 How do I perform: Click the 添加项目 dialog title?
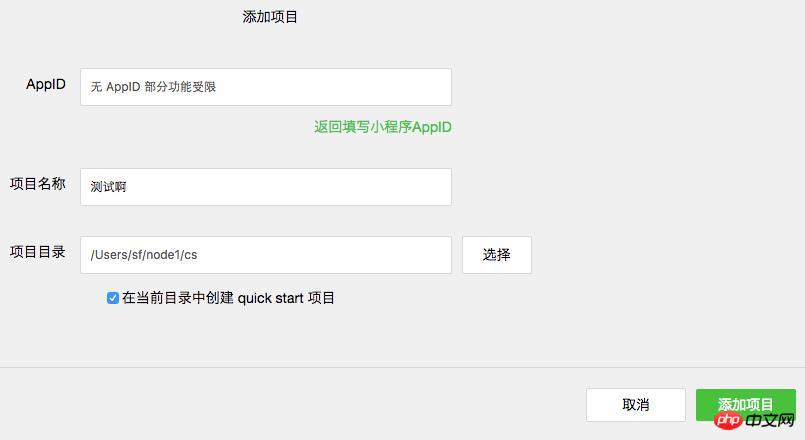point(270,17)
